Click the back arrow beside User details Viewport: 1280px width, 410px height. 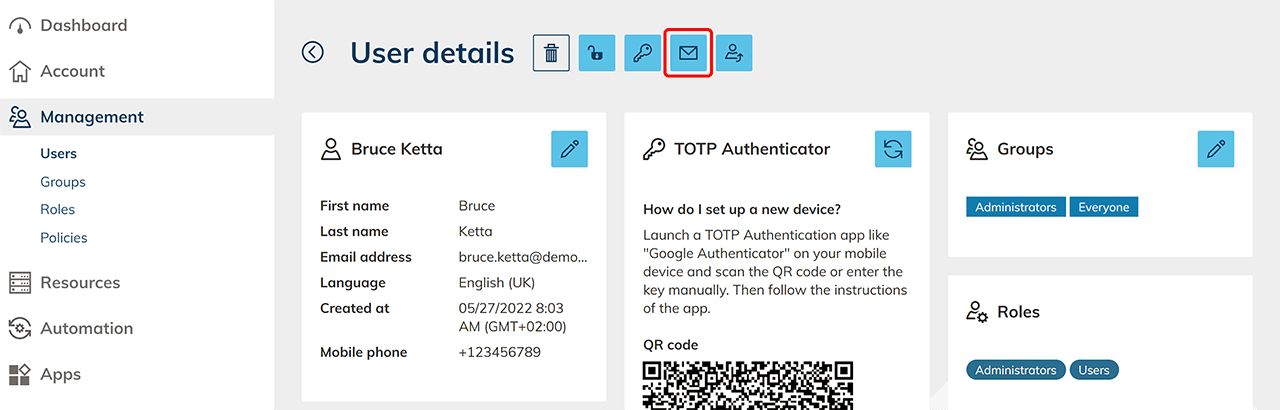pyautogui.click(x=313, y=52)
